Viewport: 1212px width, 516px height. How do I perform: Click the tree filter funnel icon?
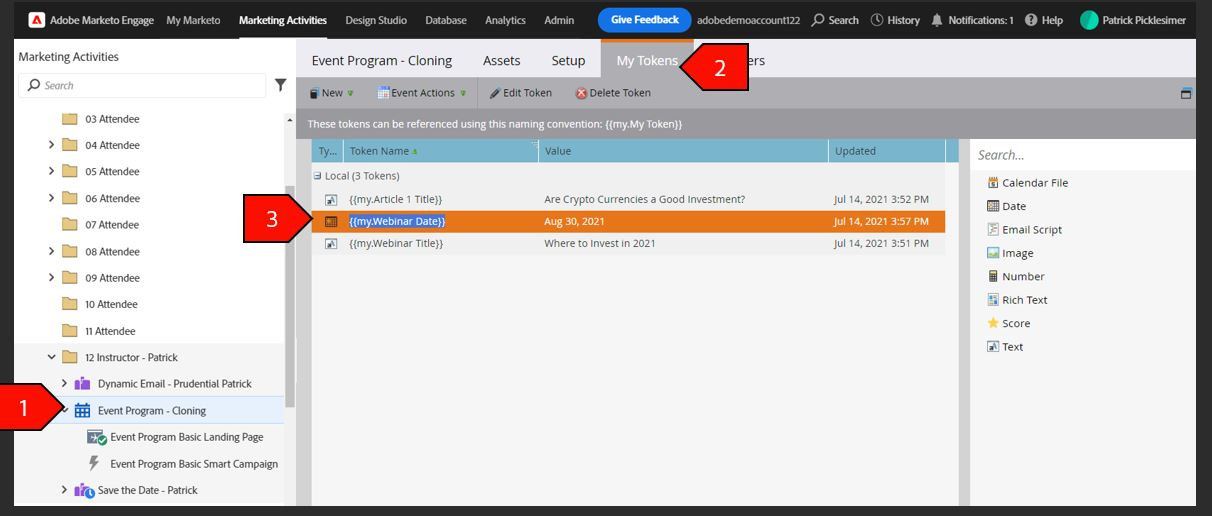click(281, 85)
